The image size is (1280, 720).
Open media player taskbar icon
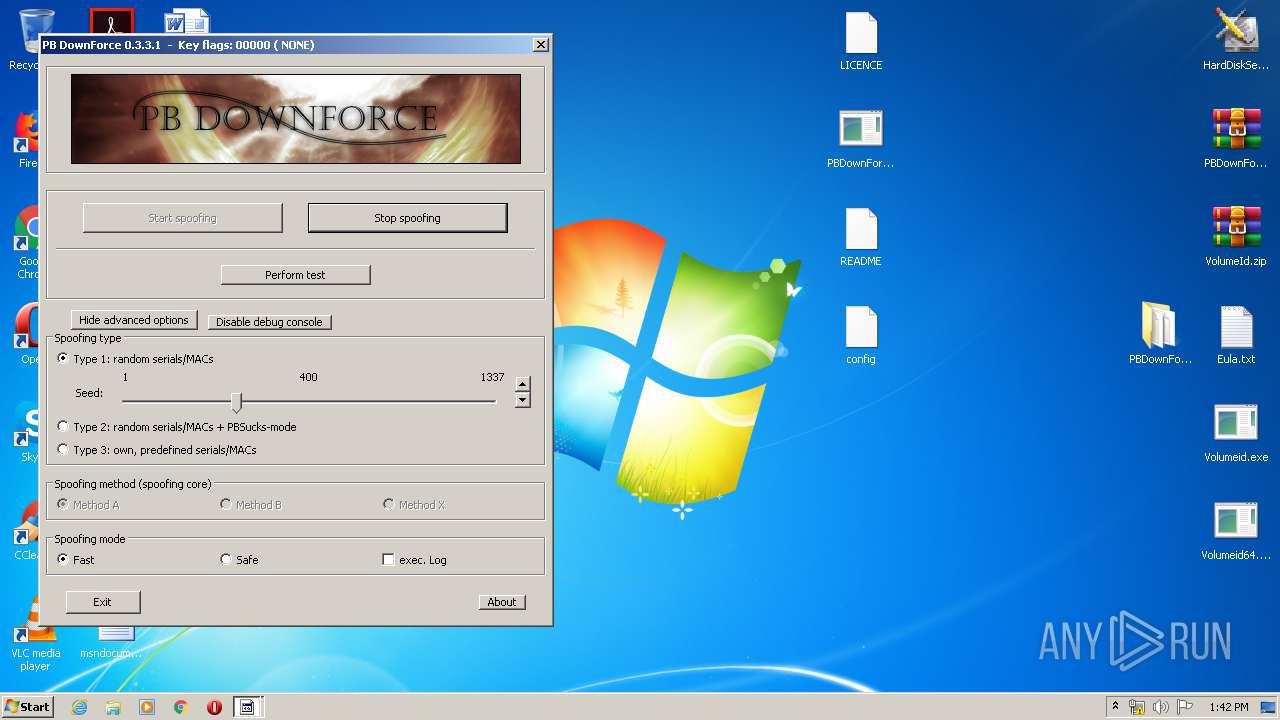[x=147, y=707]
